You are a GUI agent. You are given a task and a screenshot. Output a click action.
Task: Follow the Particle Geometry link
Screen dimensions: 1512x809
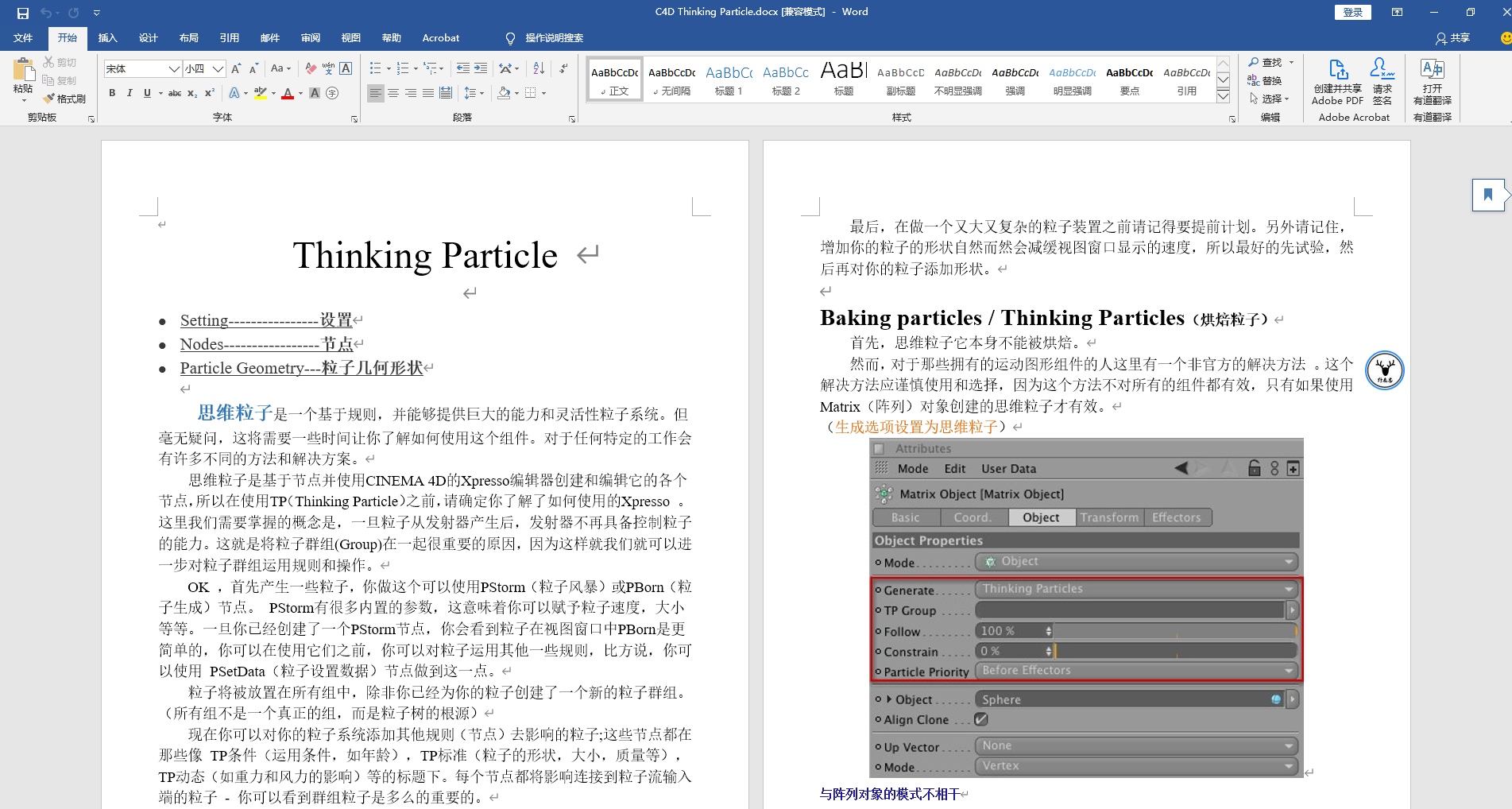click(x=301, y=368)
